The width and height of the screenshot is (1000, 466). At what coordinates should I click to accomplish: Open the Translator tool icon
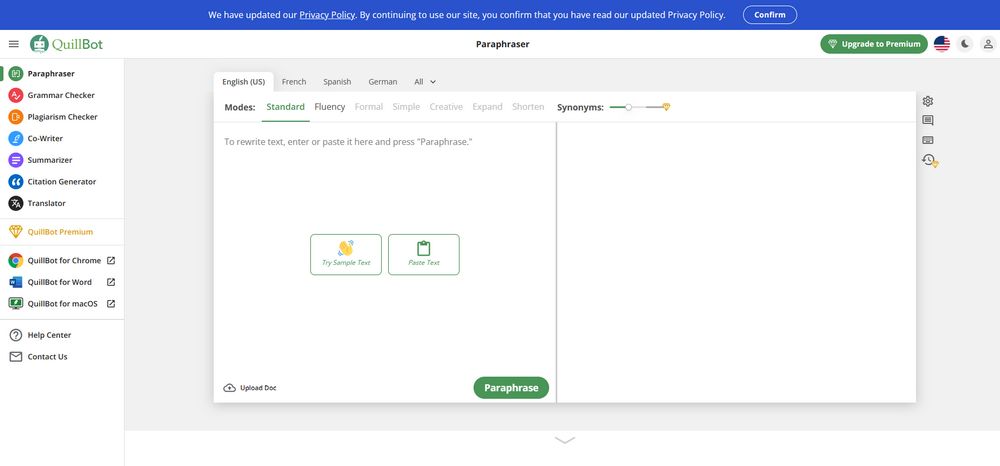(x=16, y=203)
